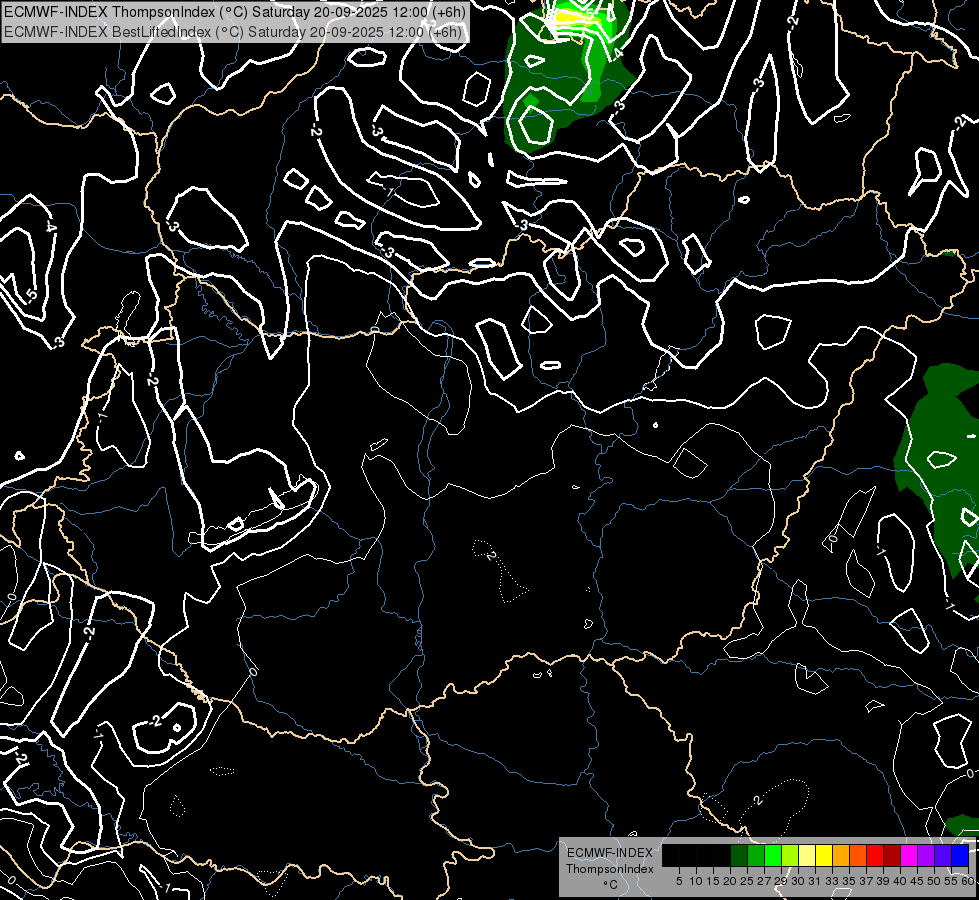Click legend tick label 50

[934, 881]
